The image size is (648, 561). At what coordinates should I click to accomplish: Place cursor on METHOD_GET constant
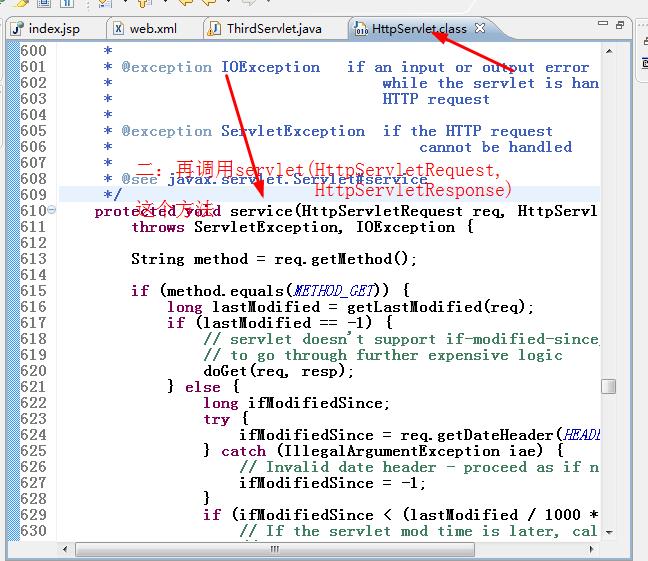[x=334, y=291]
